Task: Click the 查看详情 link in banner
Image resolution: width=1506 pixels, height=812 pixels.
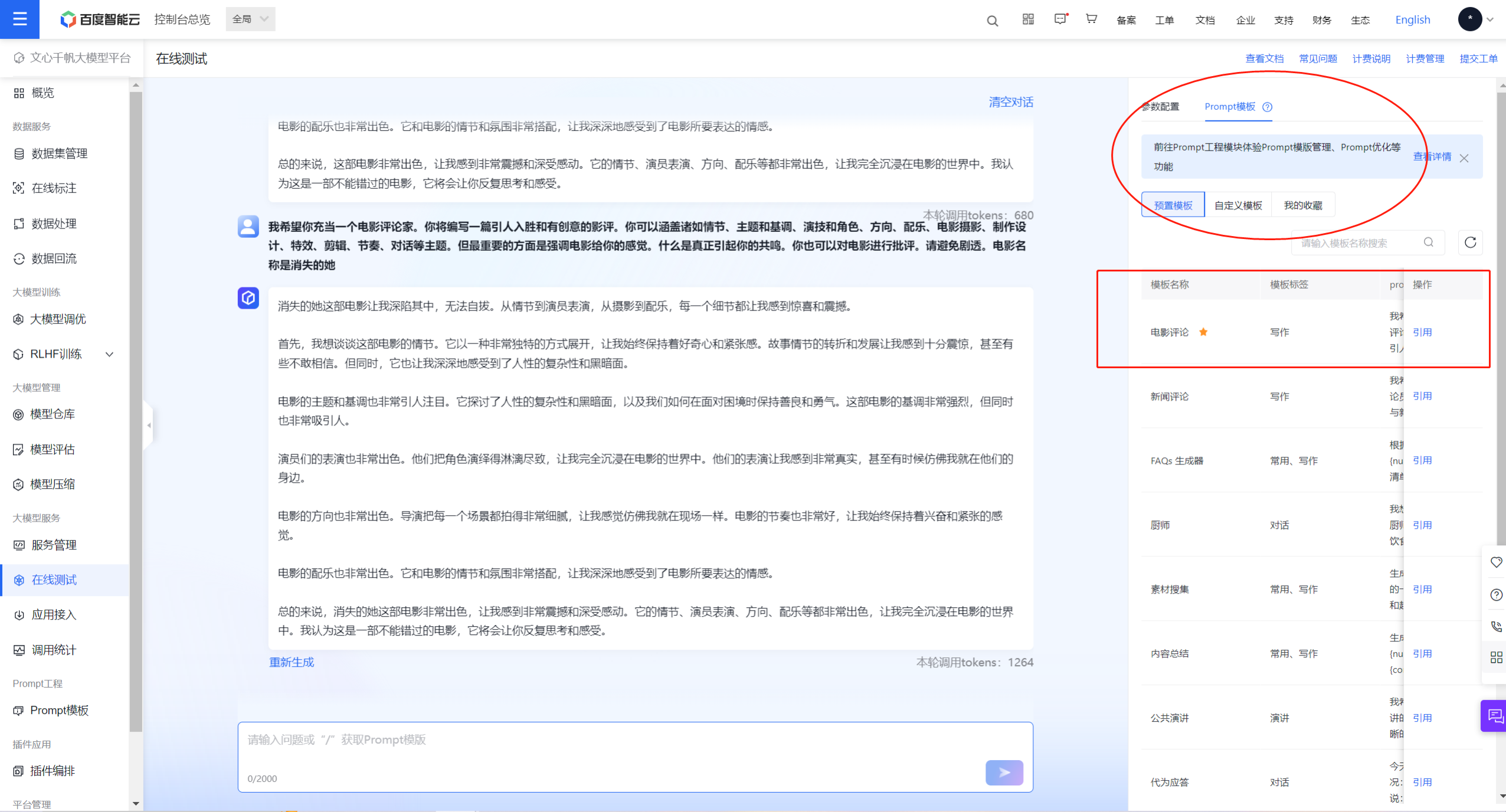Action: point(1432,156)
